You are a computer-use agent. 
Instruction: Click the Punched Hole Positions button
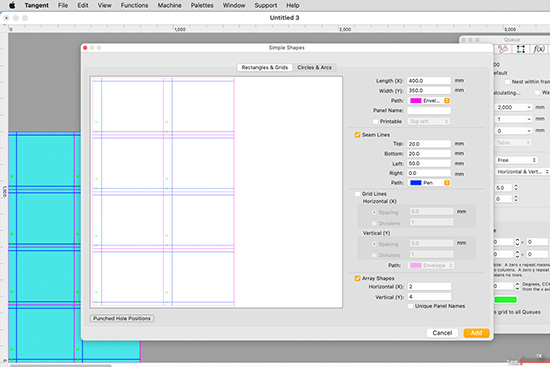(x=122, y=318)
